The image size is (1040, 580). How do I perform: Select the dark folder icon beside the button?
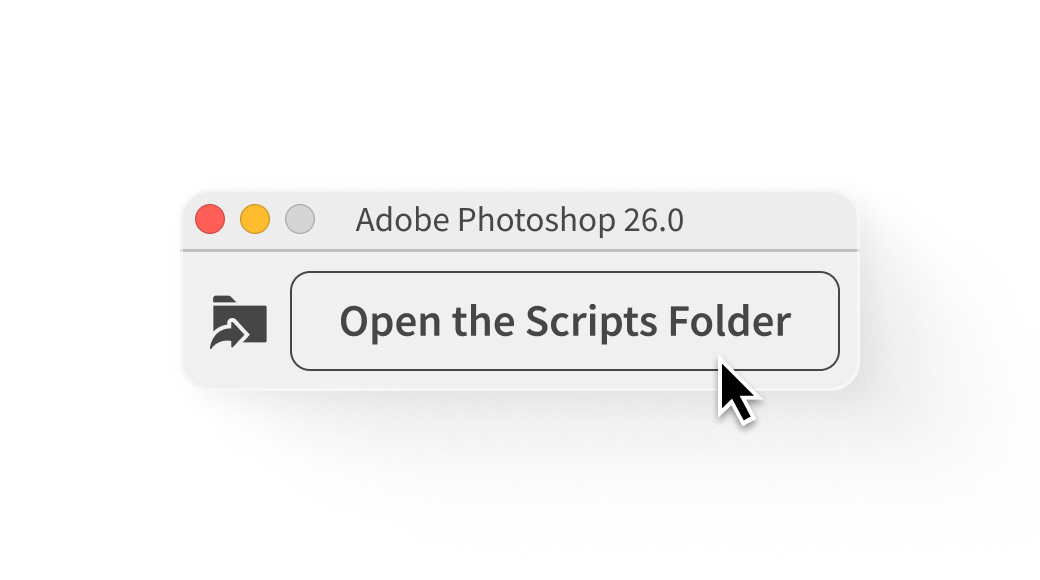[x=239, y=321]
